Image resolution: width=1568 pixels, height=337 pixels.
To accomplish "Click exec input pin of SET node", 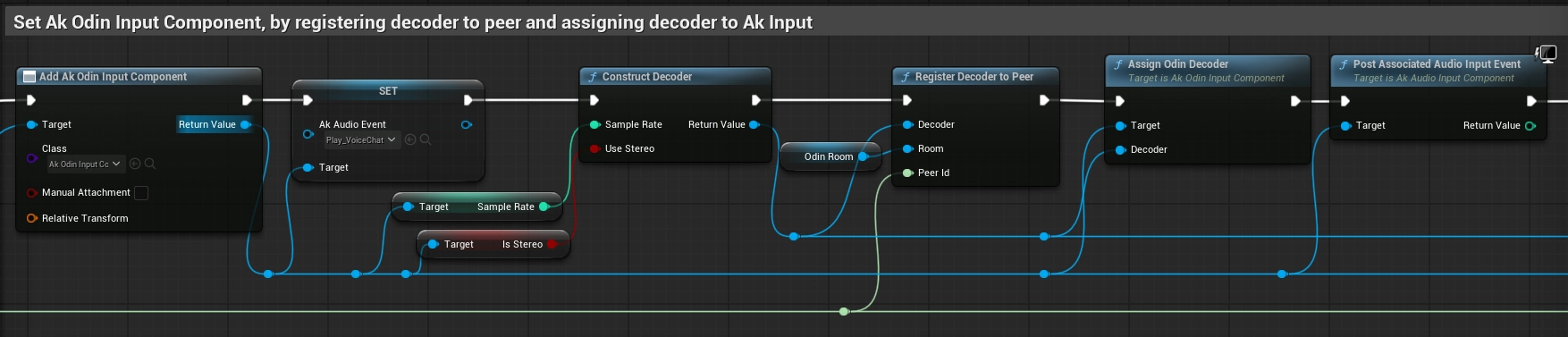I will click(308, 100).
